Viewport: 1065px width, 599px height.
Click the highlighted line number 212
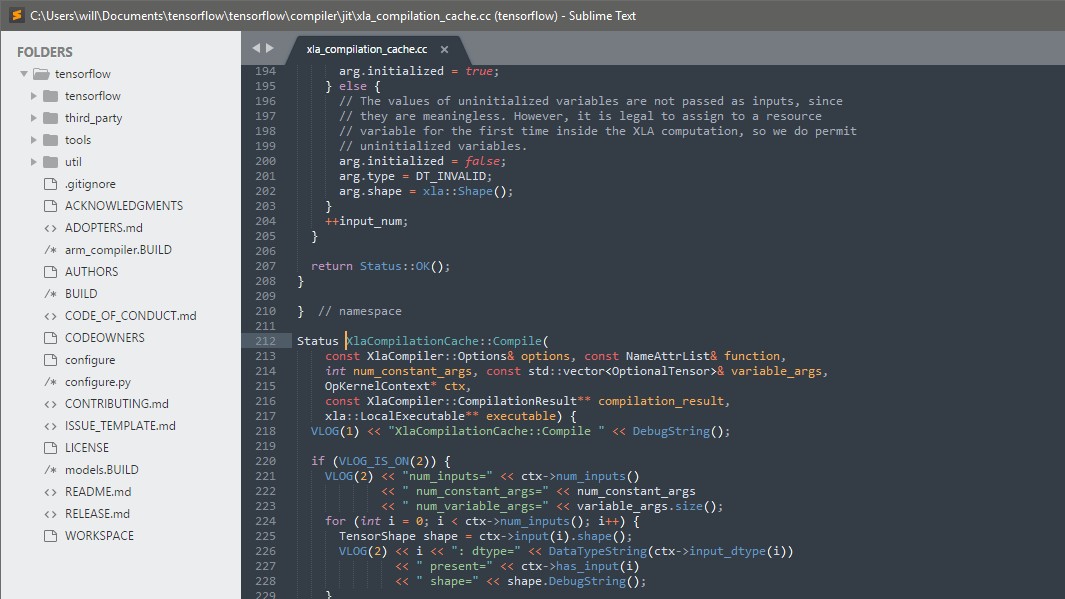(265, 340)
